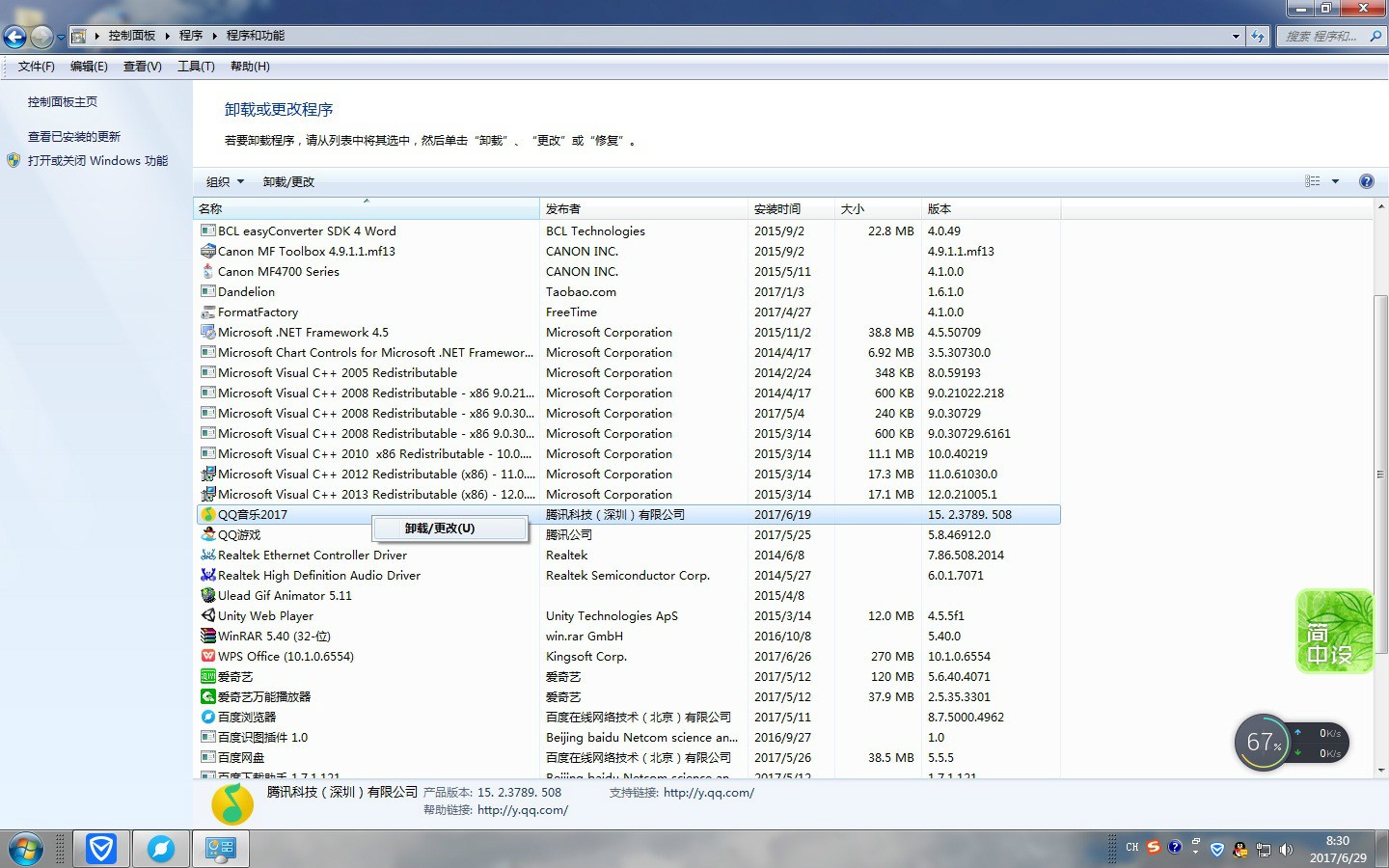1389x868 pixels.
Task: Open 打开或关闭 Windows 功能 link
Action: 97,161
